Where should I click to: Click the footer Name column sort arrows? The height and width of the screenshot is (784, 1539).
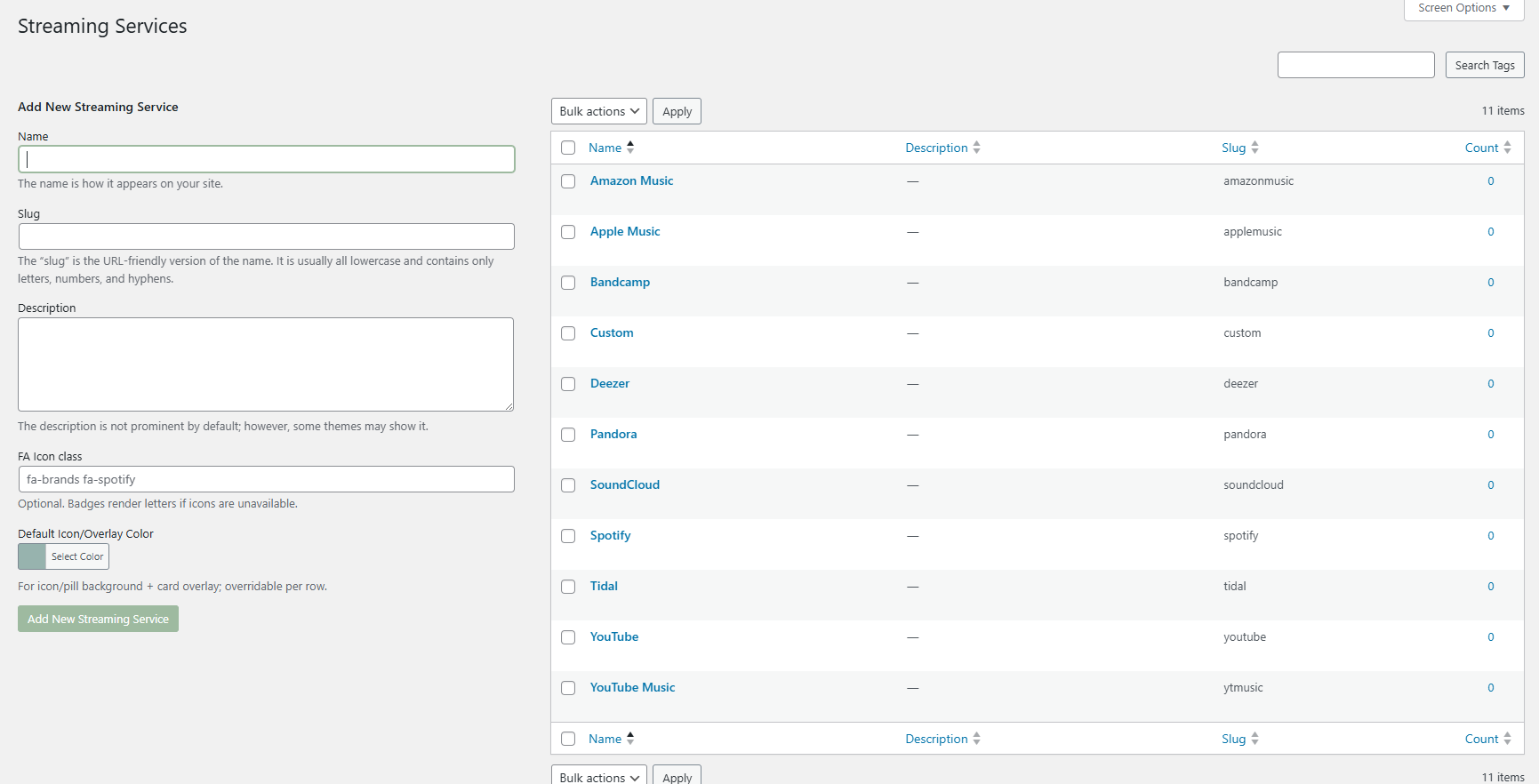(x=630, y=739)
